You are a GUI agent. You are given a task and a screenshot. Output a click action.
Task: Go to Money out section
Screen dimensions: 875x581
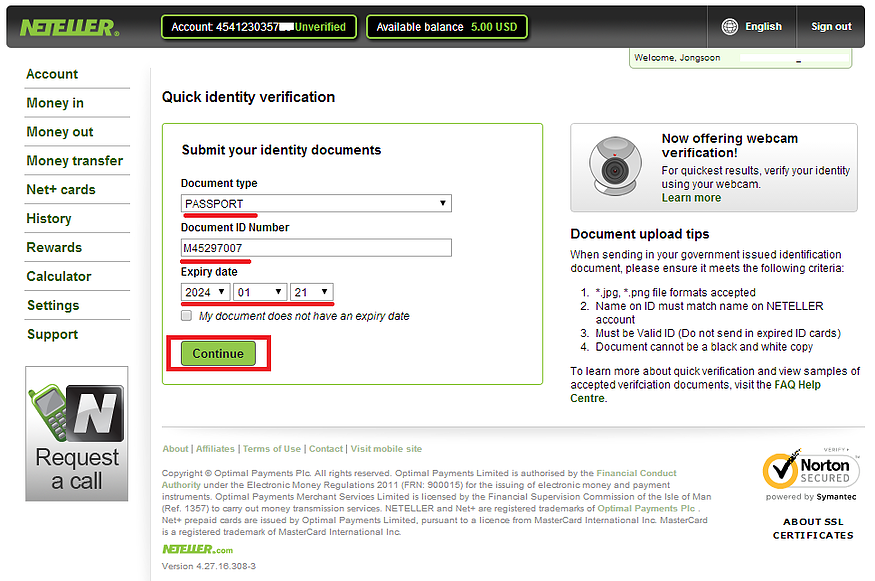[x=60, y=132]
